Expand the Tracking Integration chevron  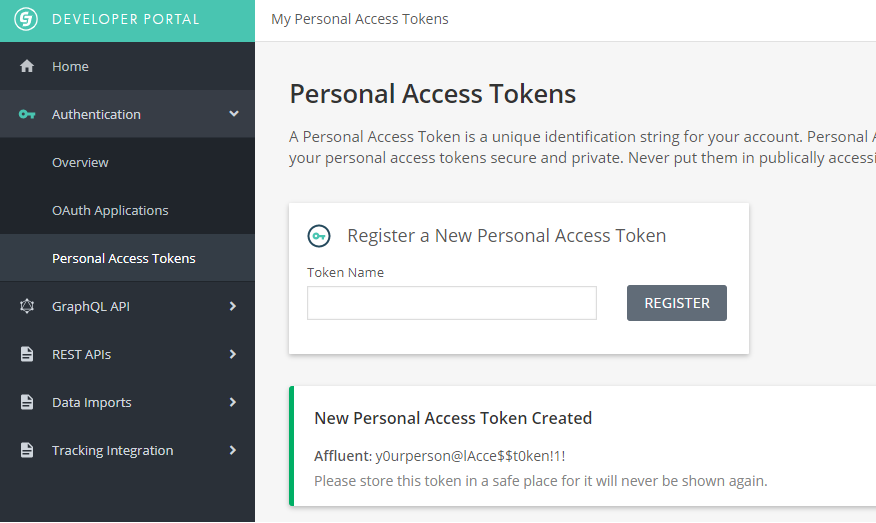pyautogui.click(x=233, y=450)
